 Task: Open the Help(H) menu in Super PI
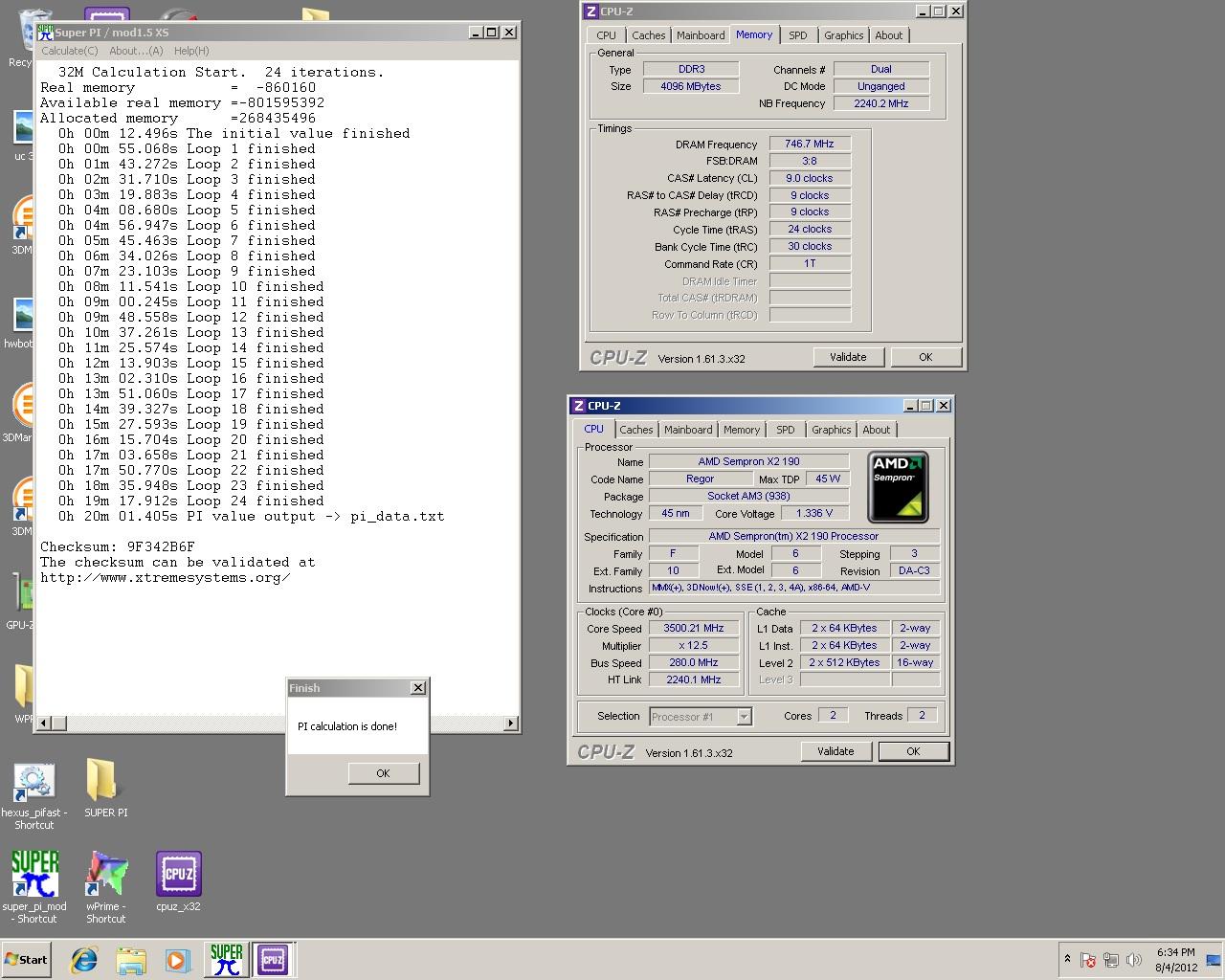coord(191,51)
